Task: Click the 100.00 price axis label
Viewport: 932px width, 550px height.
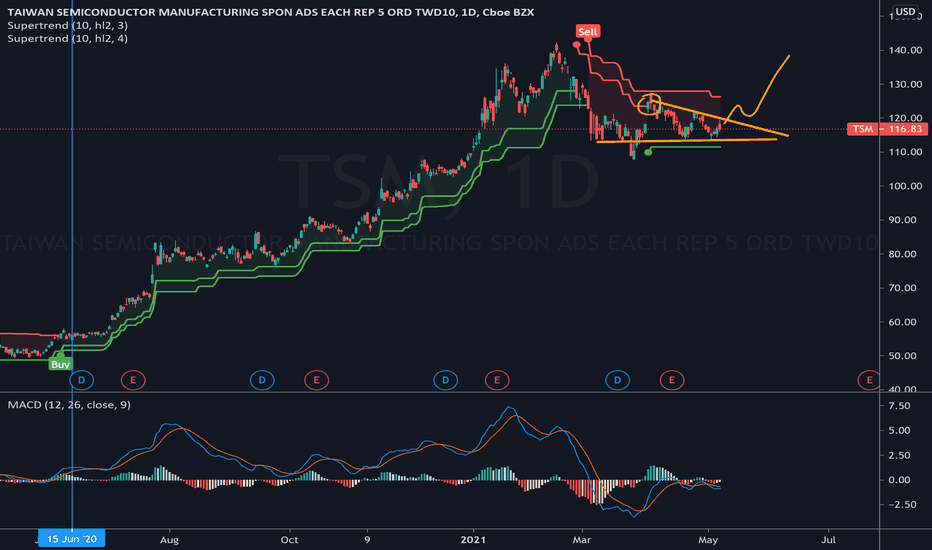Action: tap(905, 186)
